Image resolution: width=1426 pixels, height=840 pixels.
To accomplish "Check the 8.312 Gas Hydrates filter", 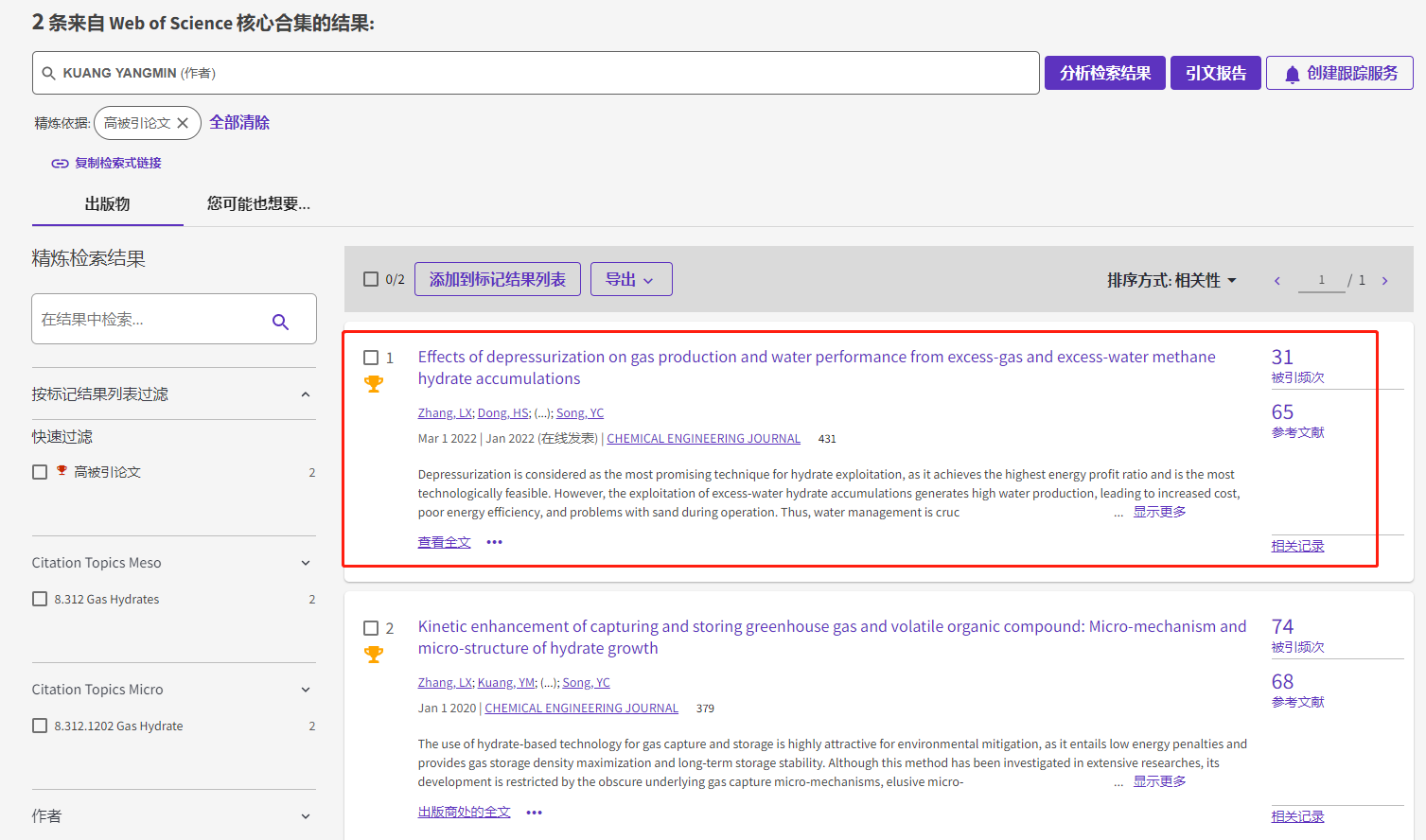I will point(40,599).
